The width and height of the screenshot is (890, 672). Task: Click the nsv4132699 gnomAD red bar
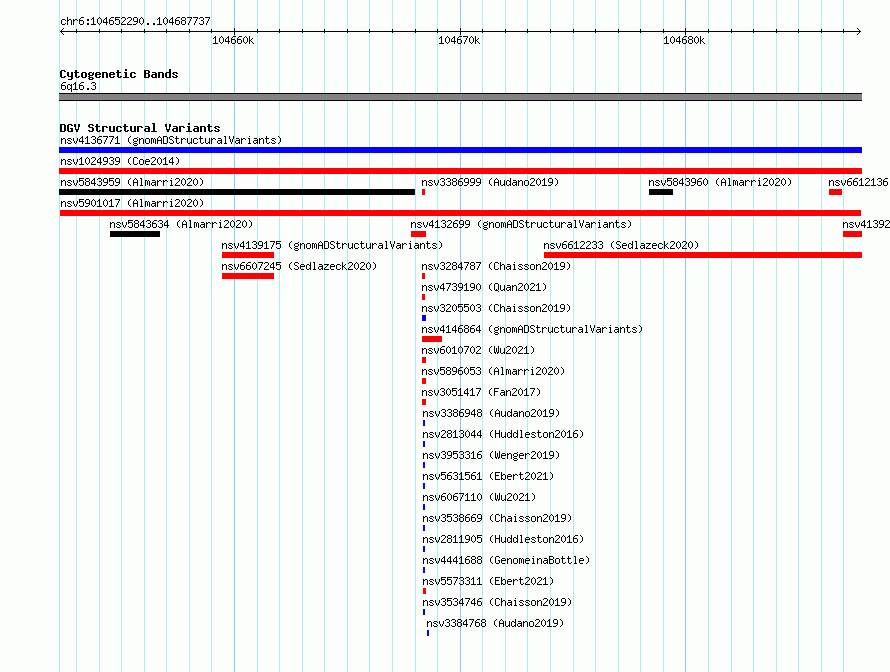[x=418, y=234]
